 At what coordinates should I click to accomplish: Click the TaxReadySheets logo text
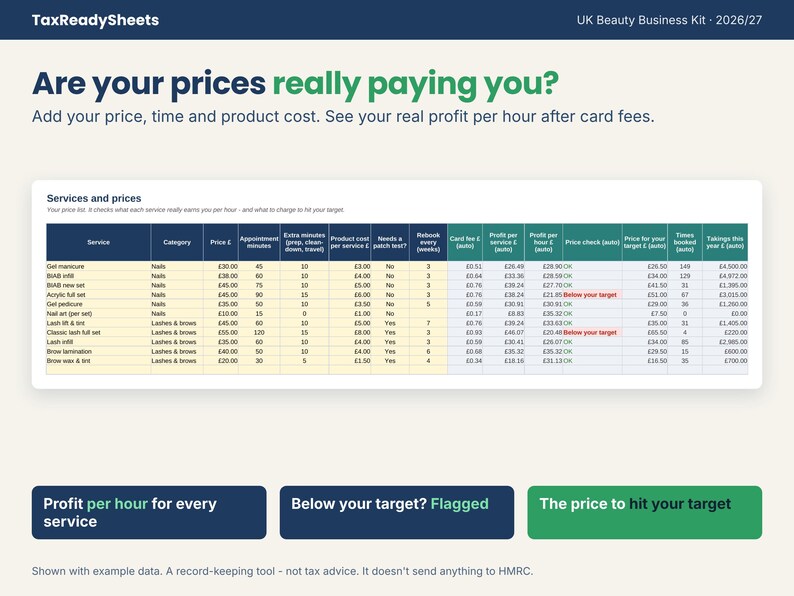pyautogui.click(x=95, y=20)
